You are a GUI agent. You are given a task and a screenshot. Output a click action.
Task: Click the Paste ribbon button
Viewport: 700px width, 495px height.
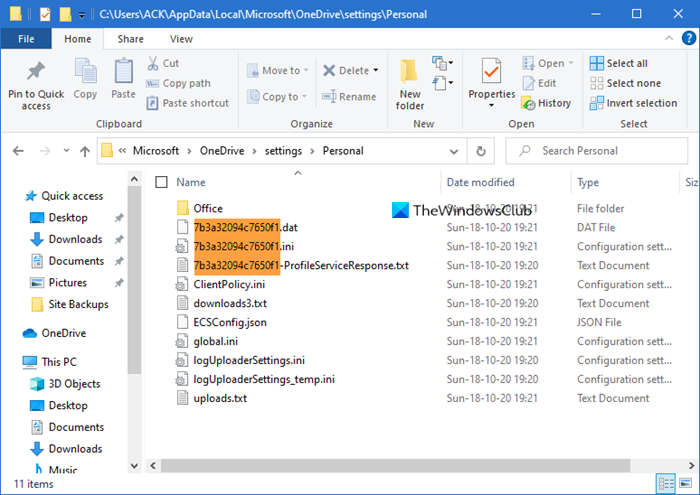(123, 79)
